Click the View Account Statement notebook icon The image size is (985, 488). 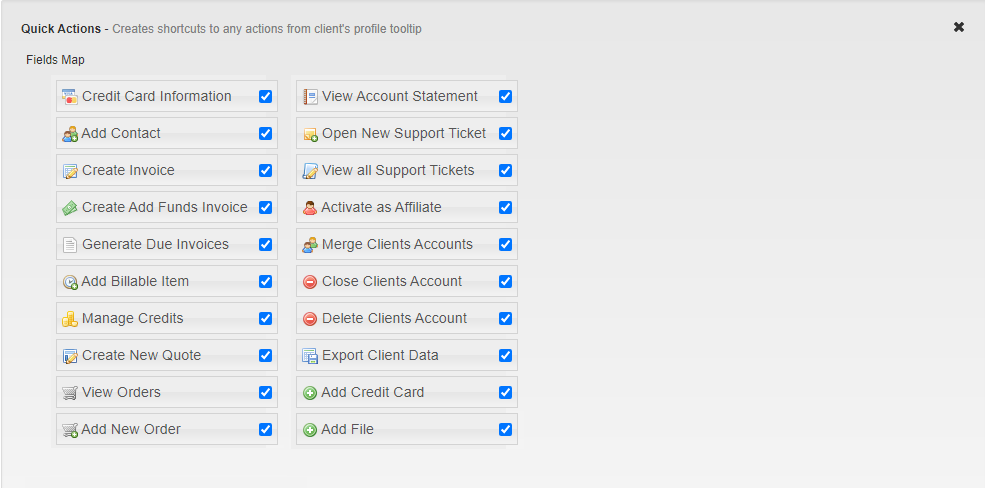point(310,97)
